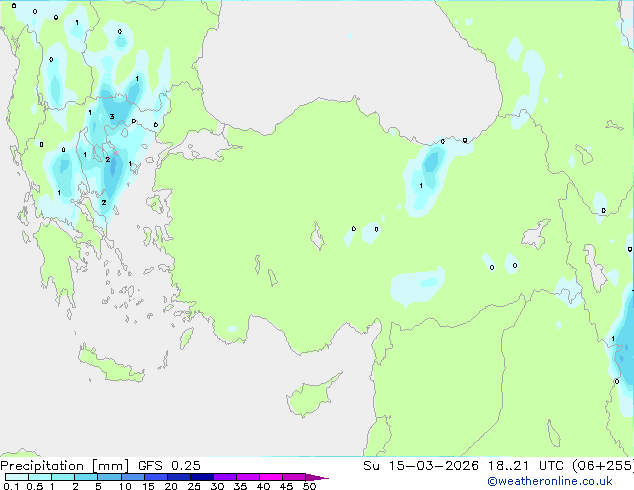Click the legend tick label '15'
This screenshot has height=490, width=634.
148,486
